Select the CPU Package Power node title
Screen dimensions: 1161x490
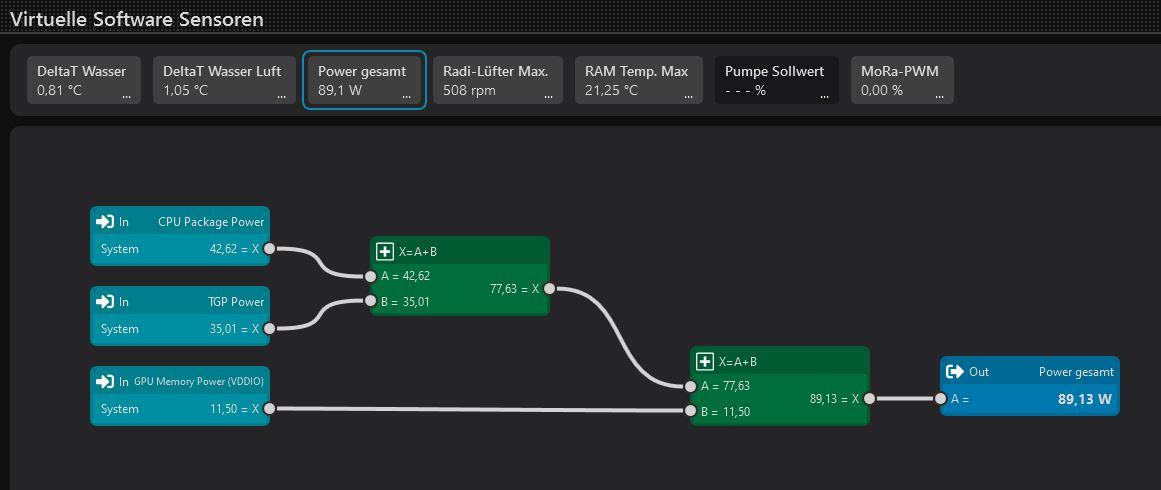point(211,221)
